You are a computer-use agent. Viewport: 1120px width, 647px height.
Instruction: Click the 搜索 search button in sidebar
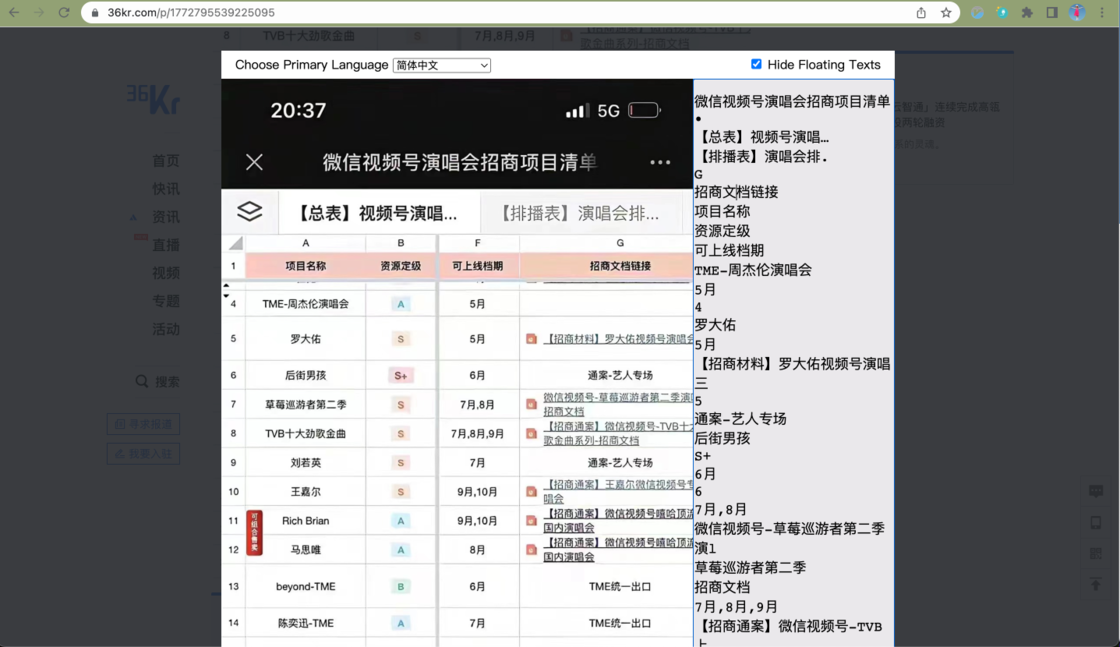tap(158, 381)
